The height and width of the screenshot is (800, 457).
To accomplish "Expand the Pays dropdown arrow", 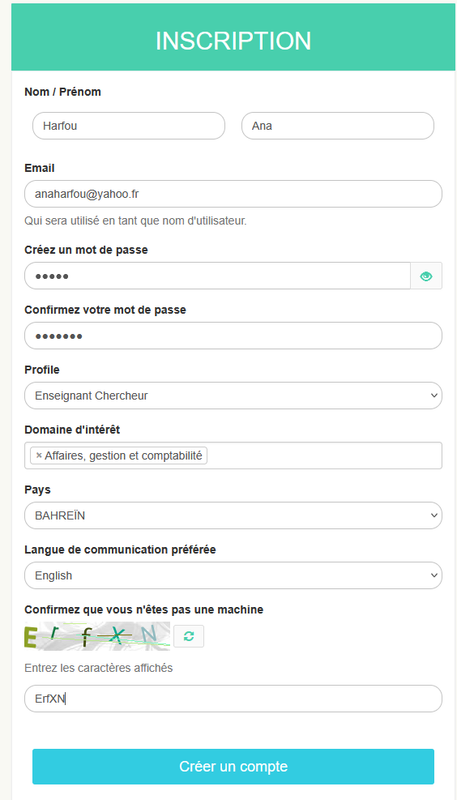I will click(434, 515).
